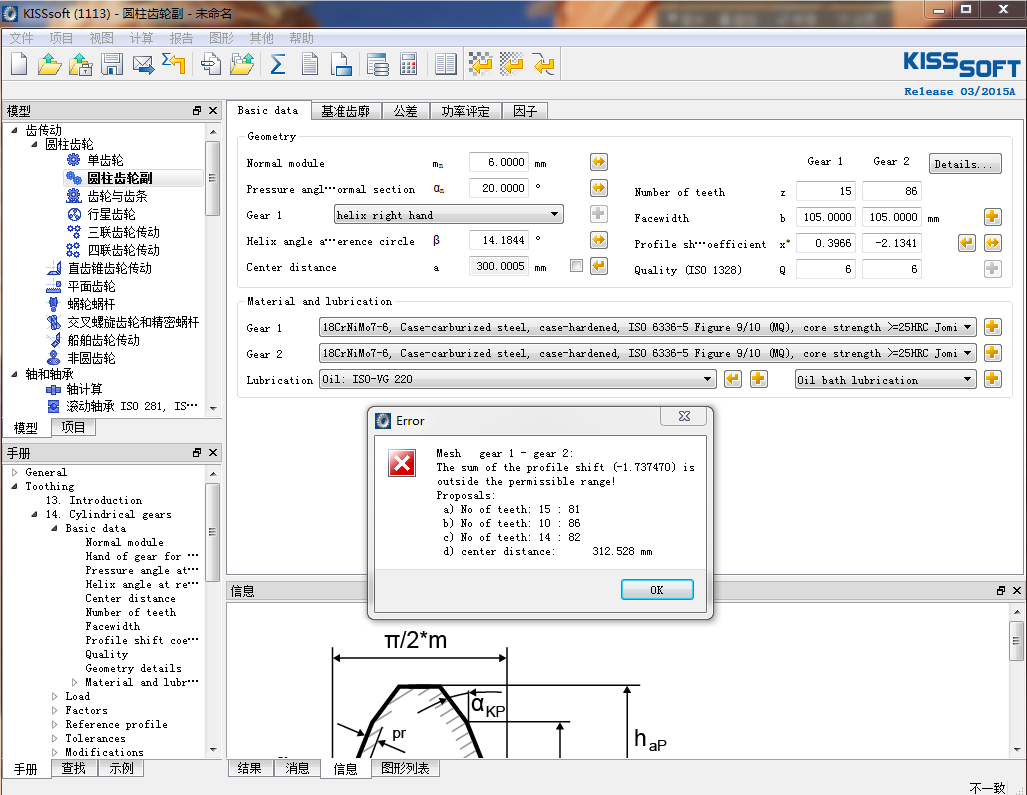
Task: Click the Gear 1 Number of teeth field
Action: pyautogui.click(x=826, y=191)
